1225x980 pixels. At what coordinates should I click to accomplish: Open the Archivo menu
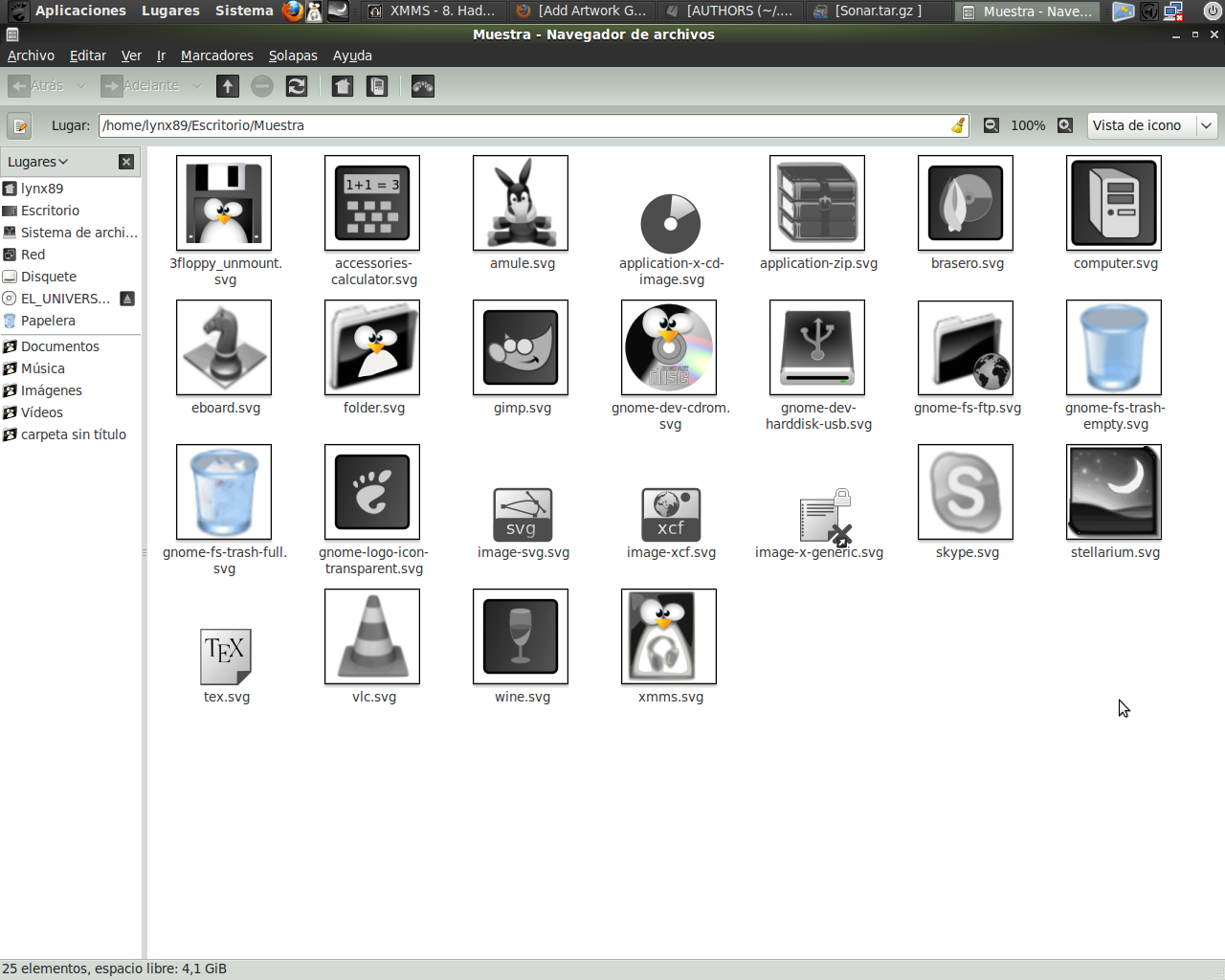coord(31,56)
